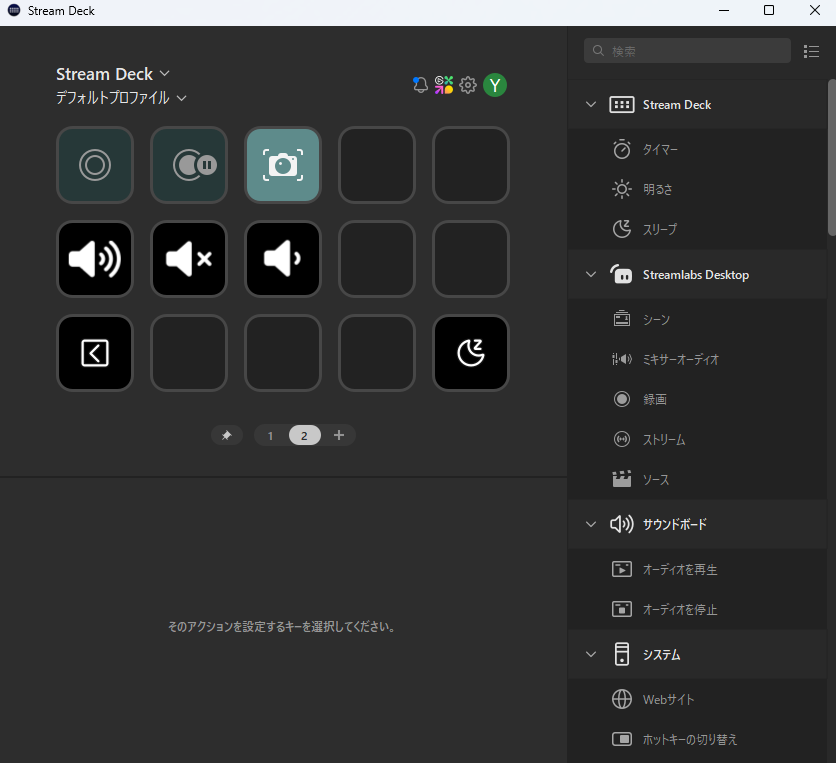Screen dimensions: 836x763
Task: Open preferences gear icon
Action: (x=468, y=85)
